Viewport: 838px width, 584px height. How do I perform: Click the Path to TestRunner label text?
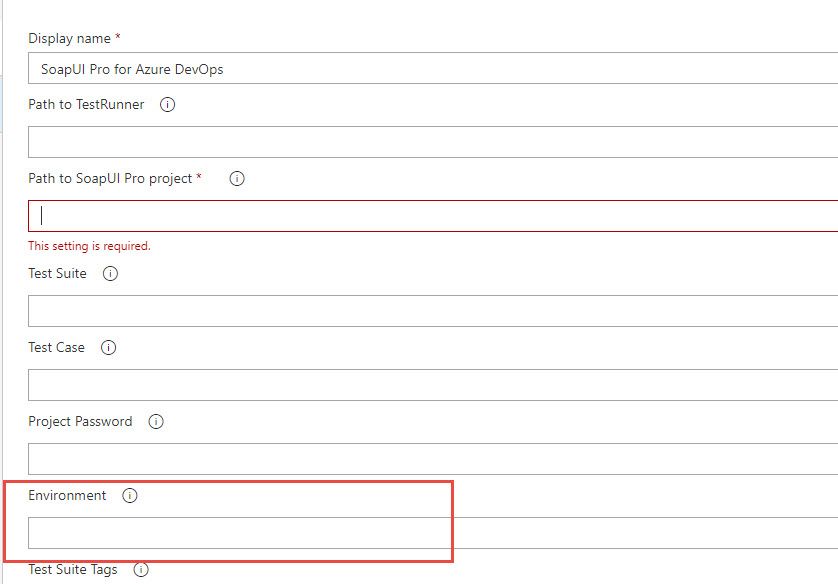pos(86,105)
